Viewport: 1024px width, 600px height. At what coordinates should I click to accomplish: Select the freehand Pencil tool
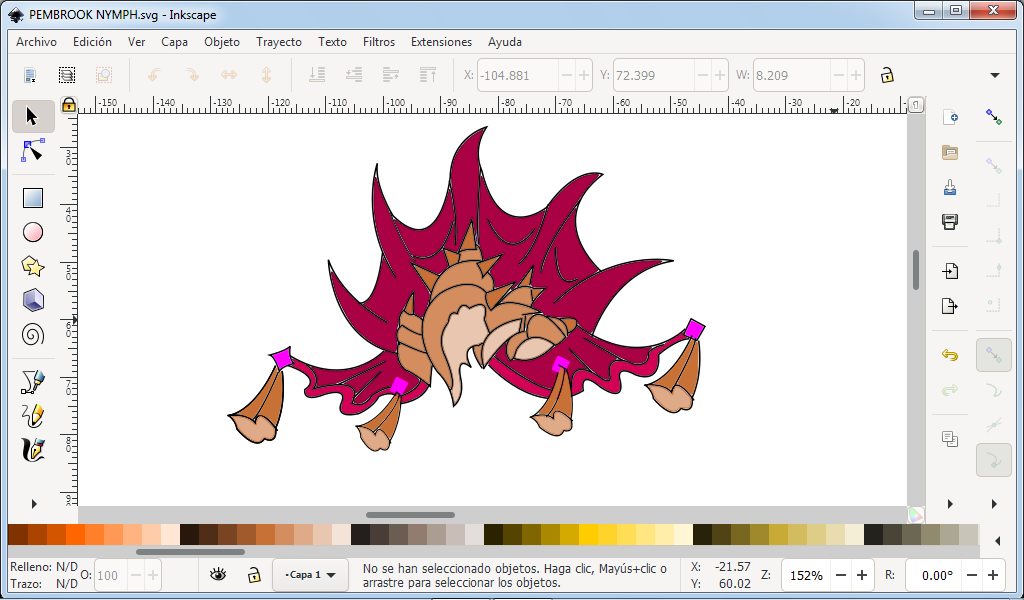[33, 416]
